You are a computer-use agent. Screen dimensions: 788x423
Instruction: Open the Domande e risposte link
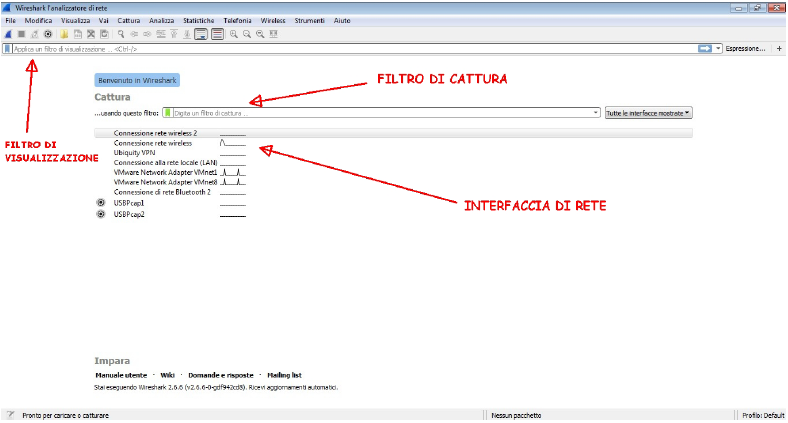pos(221,375)
